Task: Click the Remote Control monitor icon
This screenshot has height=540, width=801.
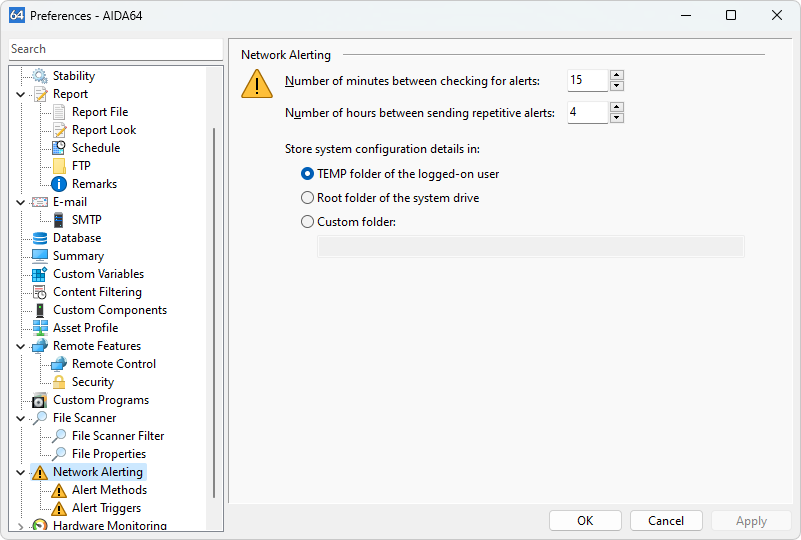Action: (x=59, y=364)
